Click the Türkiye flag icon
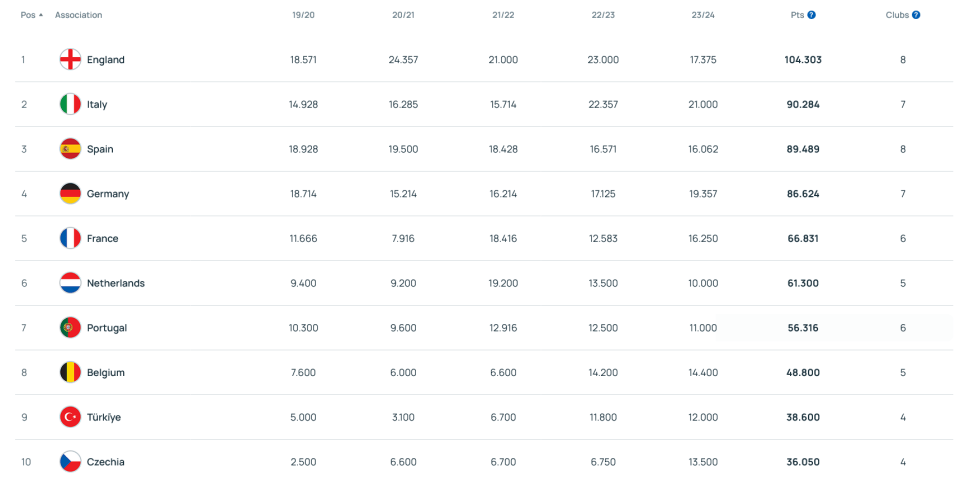This screenshot has height=481, width=960. (x=70, y=417)
